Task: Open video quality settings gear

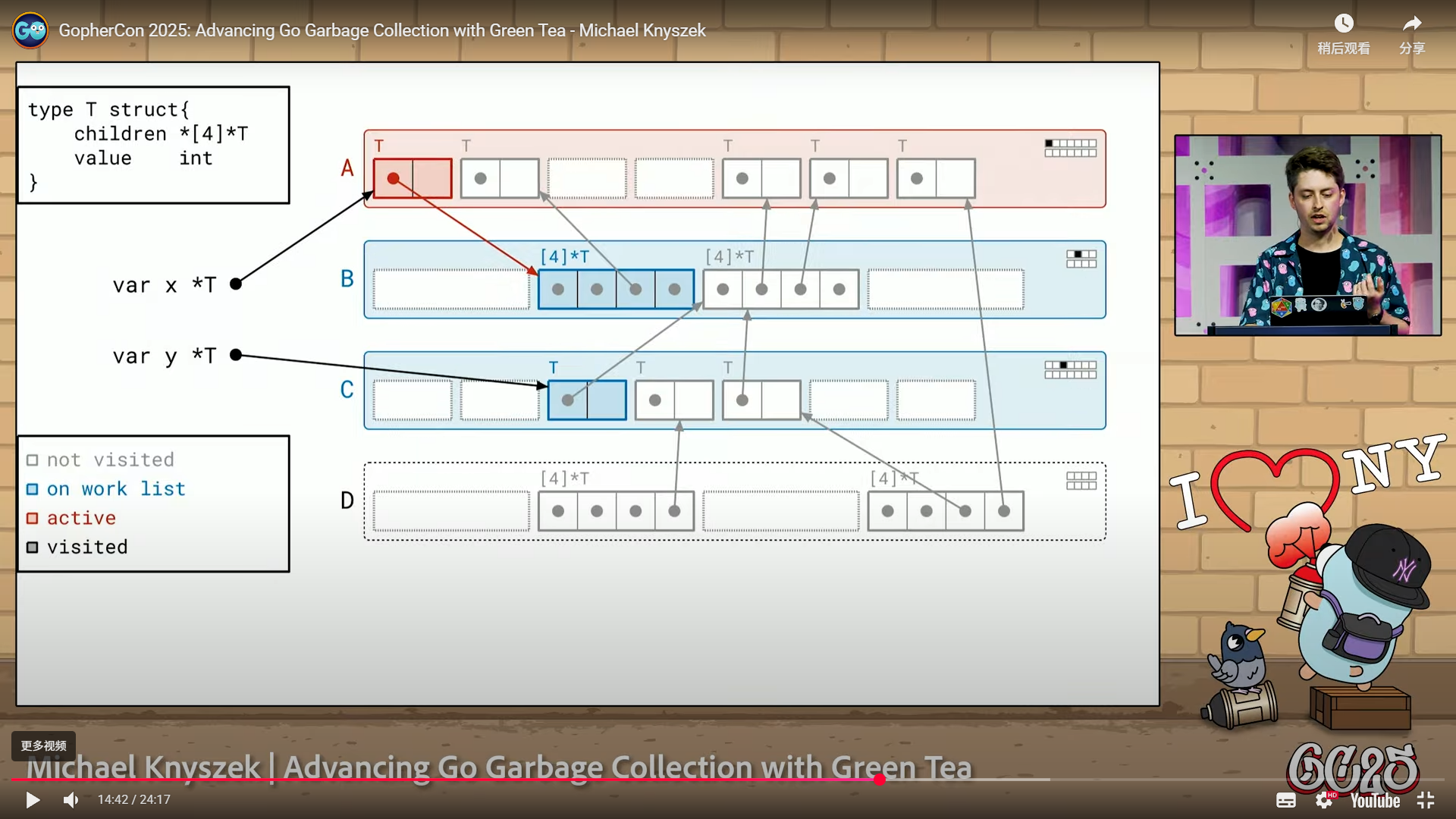Action: (1324, 800)
